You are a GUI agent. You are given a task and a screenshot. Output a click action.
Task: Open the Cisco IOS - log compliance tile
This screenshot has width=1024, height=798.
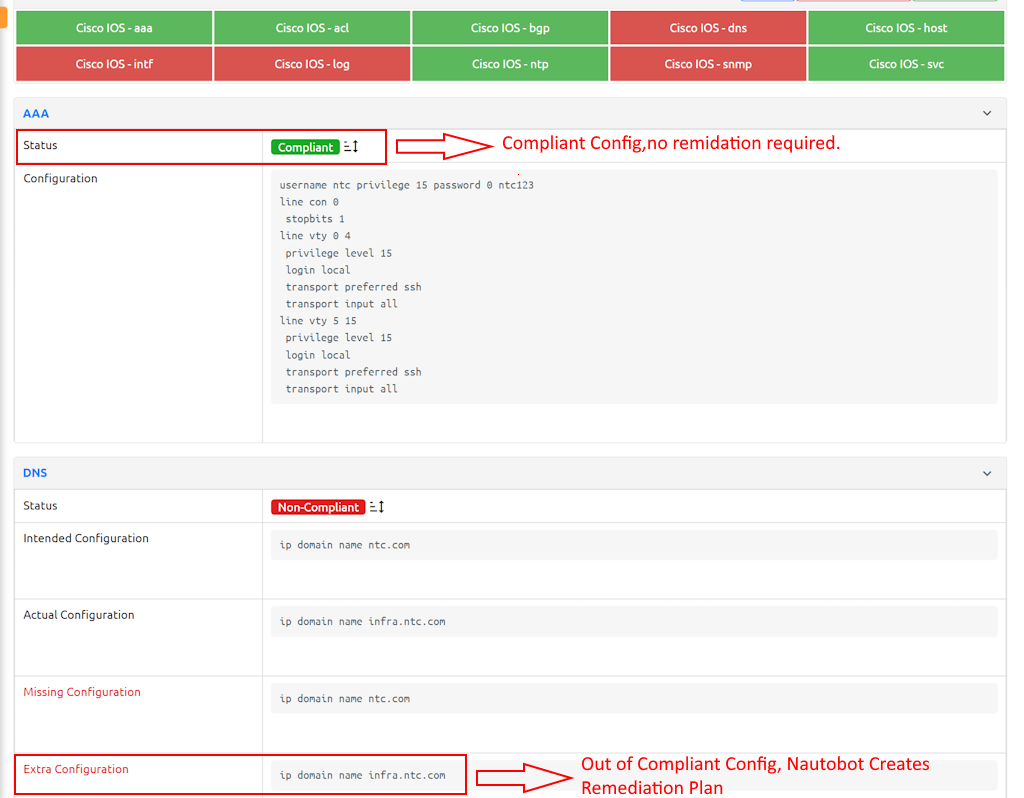pyautogui.click(x=311, y=63)
